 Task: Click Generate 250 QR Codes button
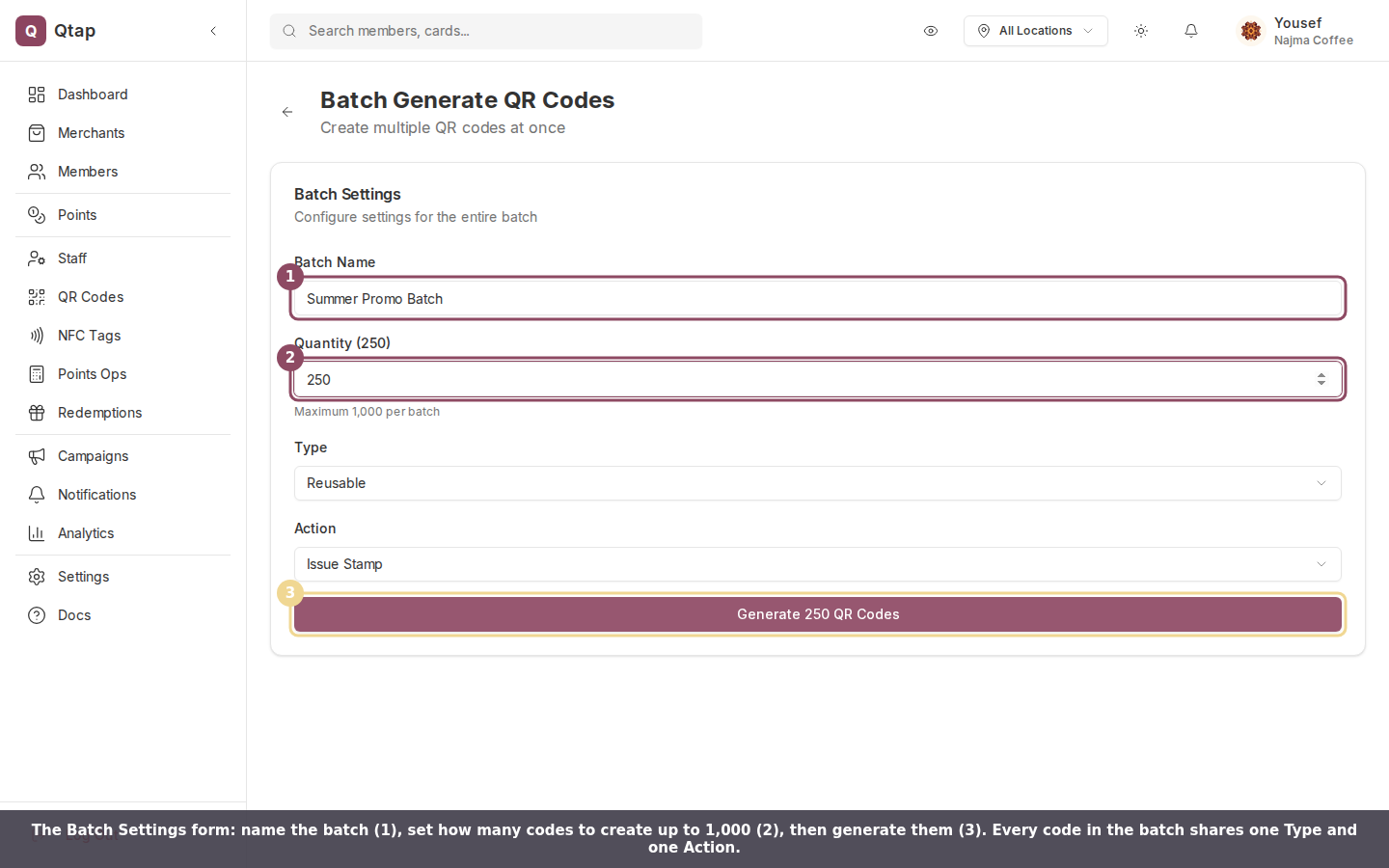pyautogui.click(x=818, y=614)
